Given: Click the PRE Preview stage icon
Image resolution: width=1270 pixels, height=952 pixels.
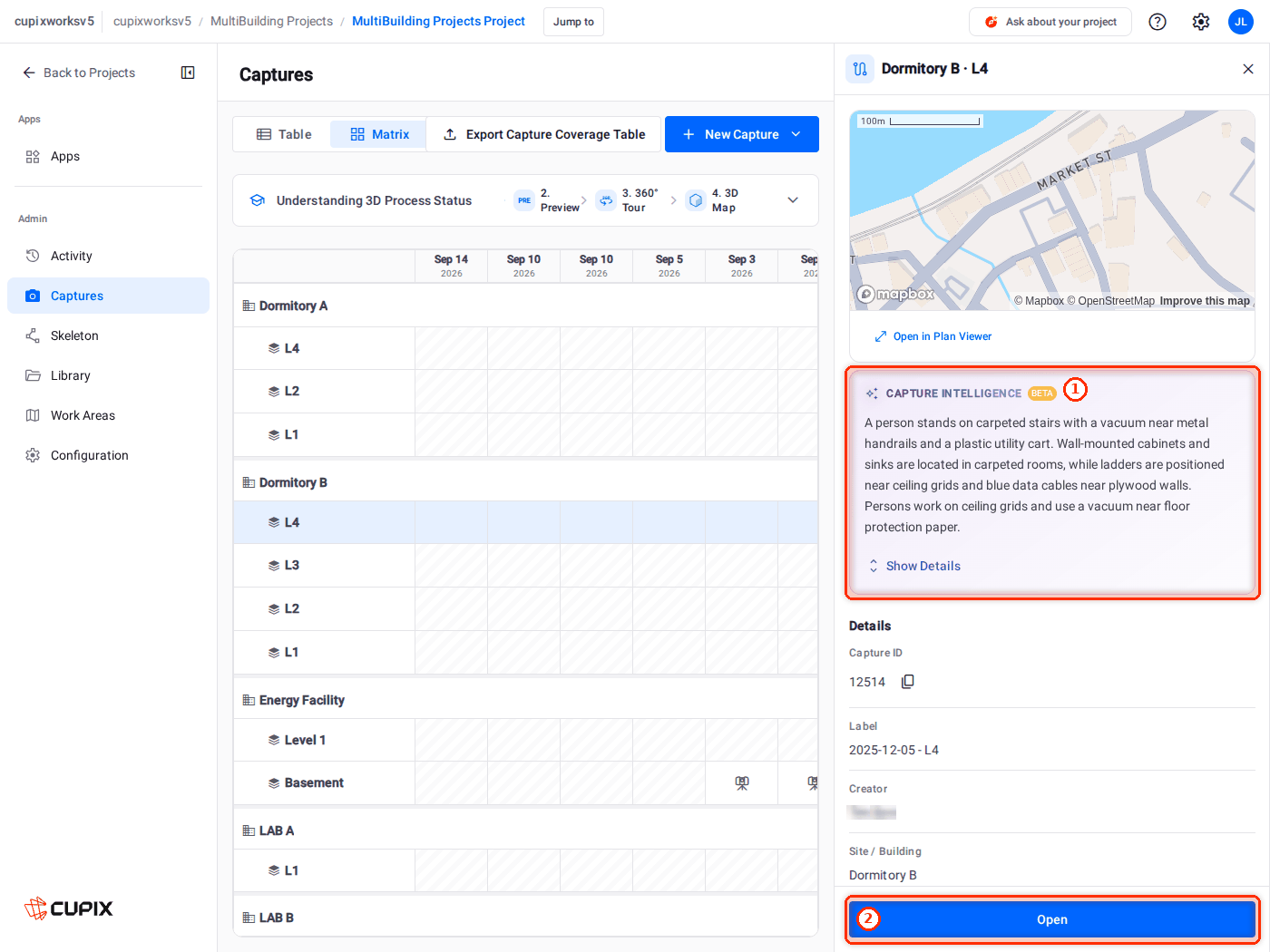Looking at the screenshot, I should 524,200.
